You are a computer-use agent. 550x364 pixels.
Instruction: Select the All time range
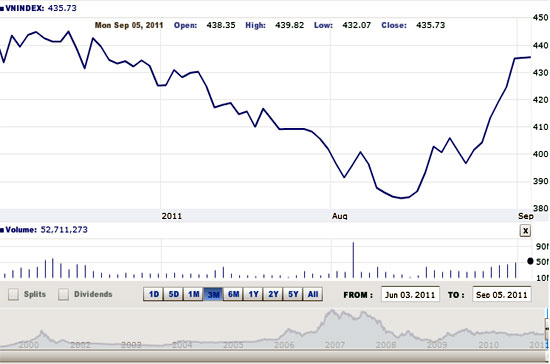(x=313, y=294)
